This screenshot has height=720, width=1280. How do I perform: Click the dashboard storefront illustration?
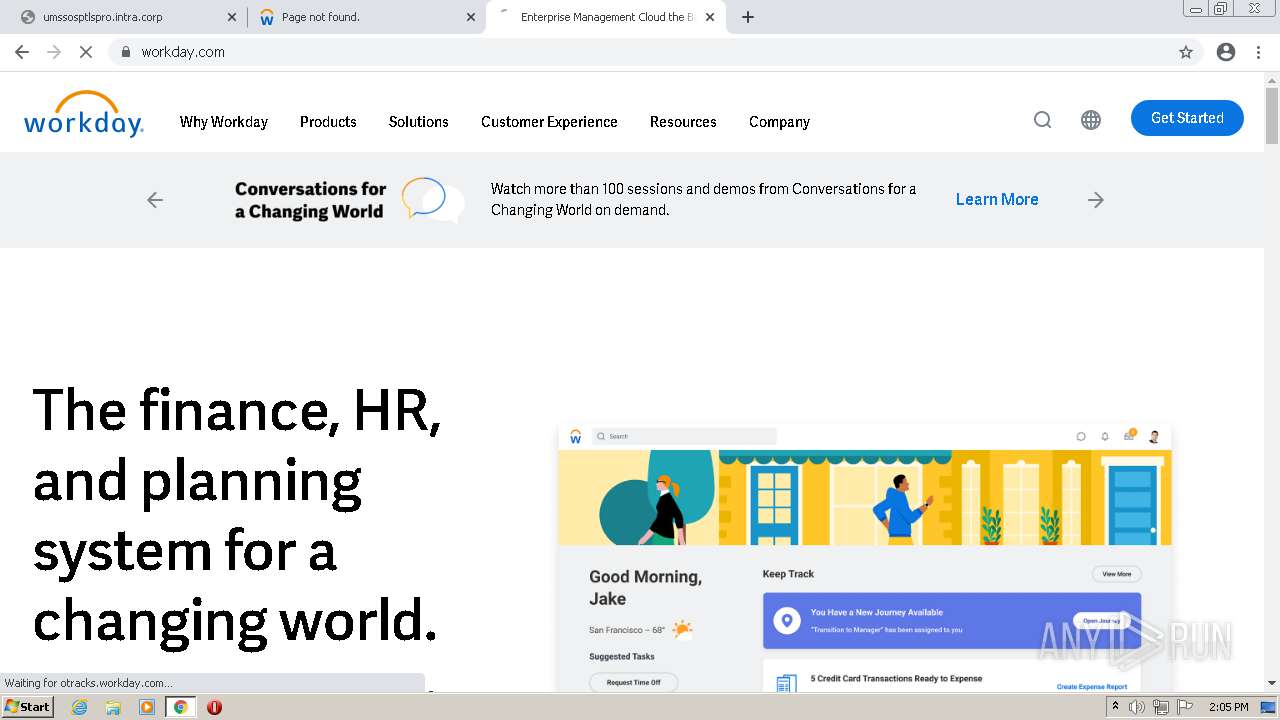[865, 497]
